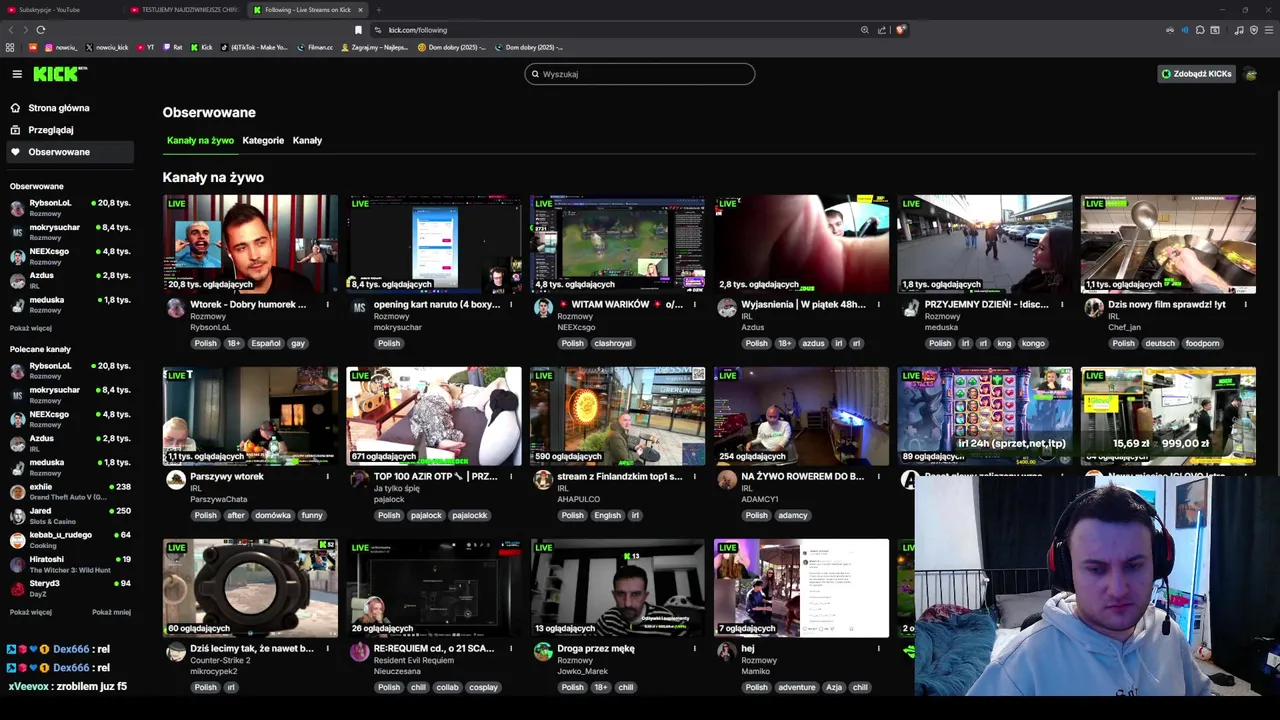Switch to the TESTUJEMY NAJDZIWNIEJSZE browser tab

pyautogui.click(x=185, y=10)
